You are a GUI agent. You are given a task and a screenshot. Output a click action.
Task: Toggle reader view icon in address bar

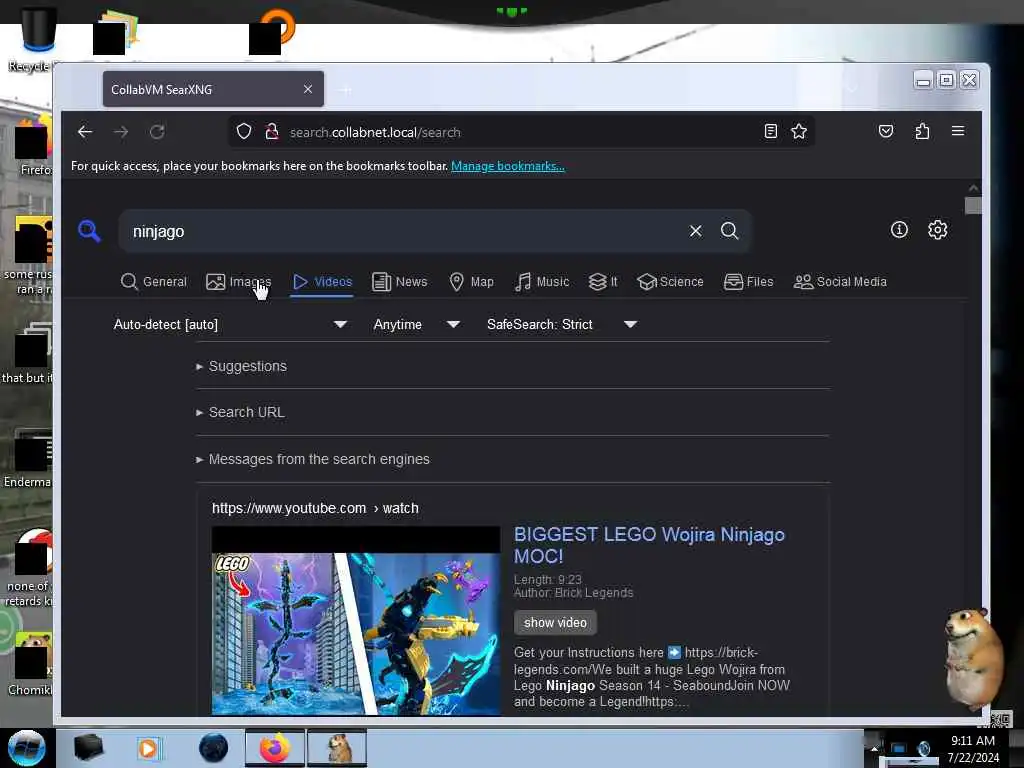click(771, 131)
